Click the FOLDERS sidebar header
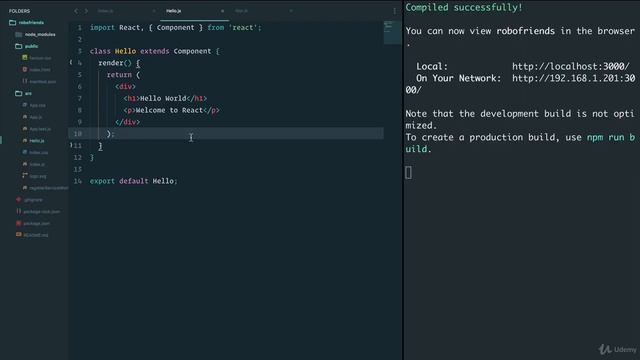Viewport: 640px width, 360px height. coord(19,11)
